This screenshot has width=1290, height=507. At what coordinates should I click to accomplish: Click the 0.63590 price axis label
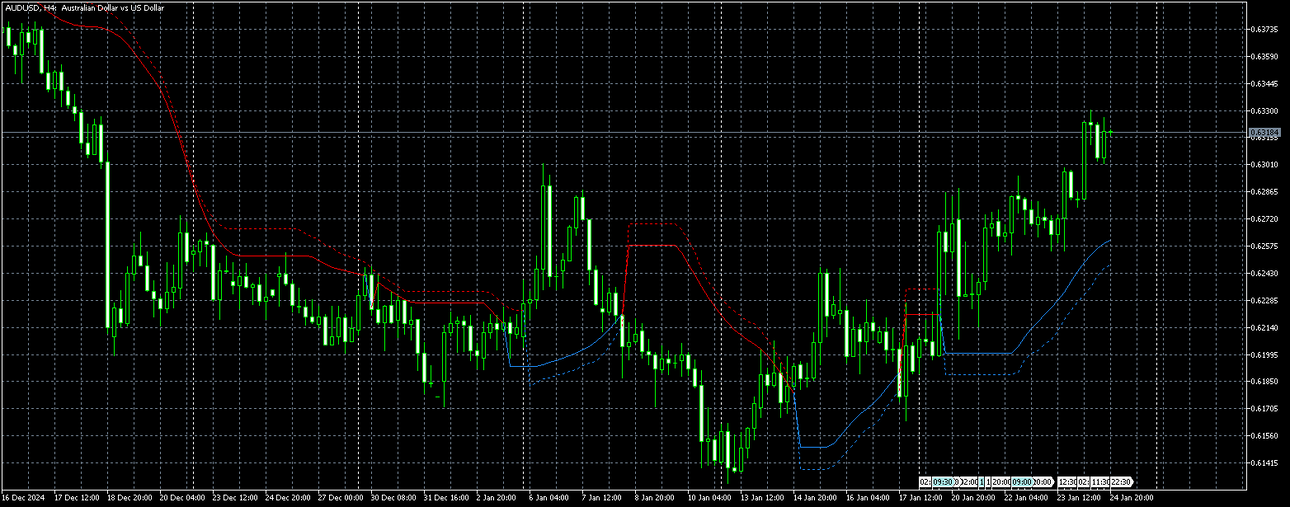point(1265,56)
